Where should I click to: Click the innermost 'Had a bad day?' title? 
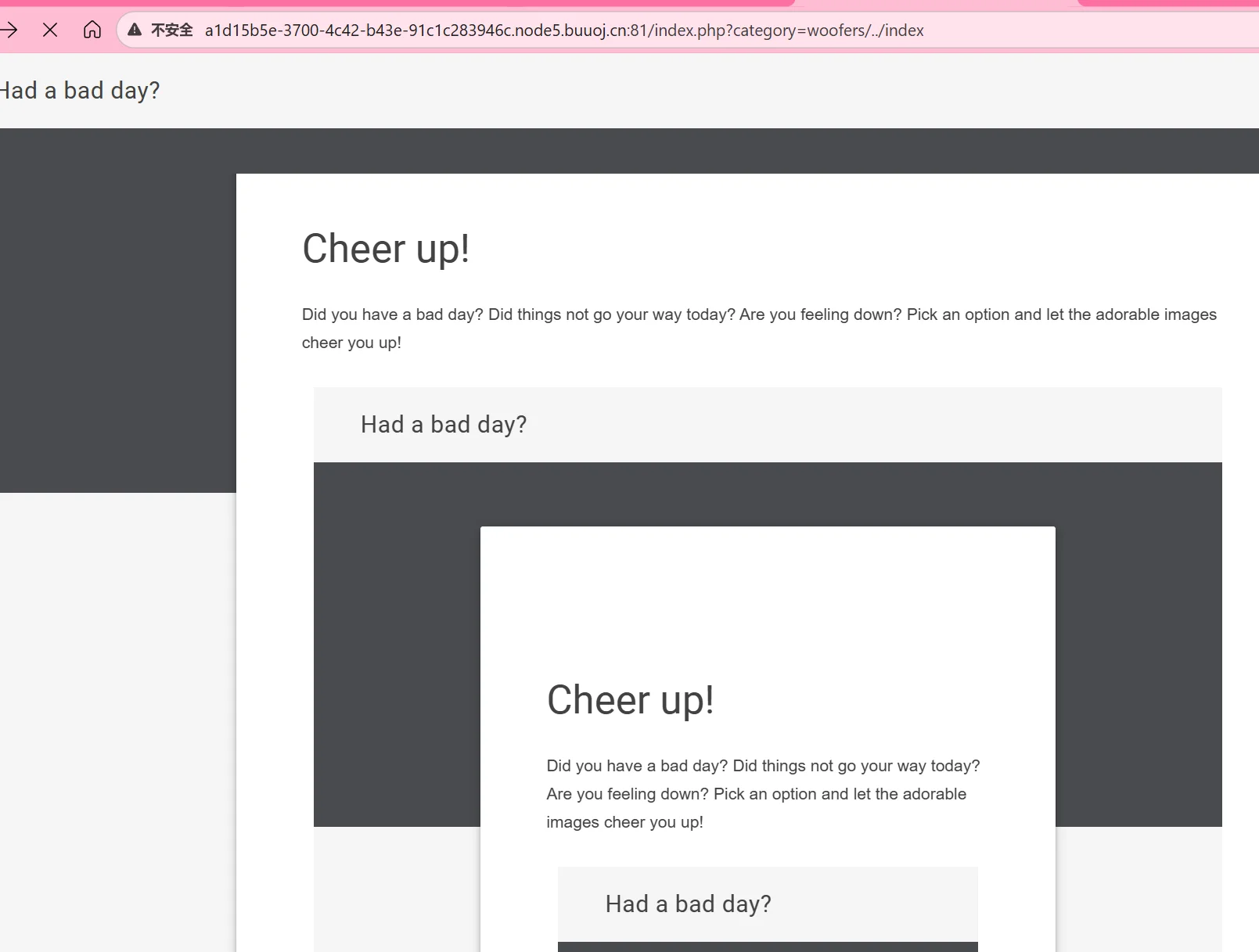(688, 904)
